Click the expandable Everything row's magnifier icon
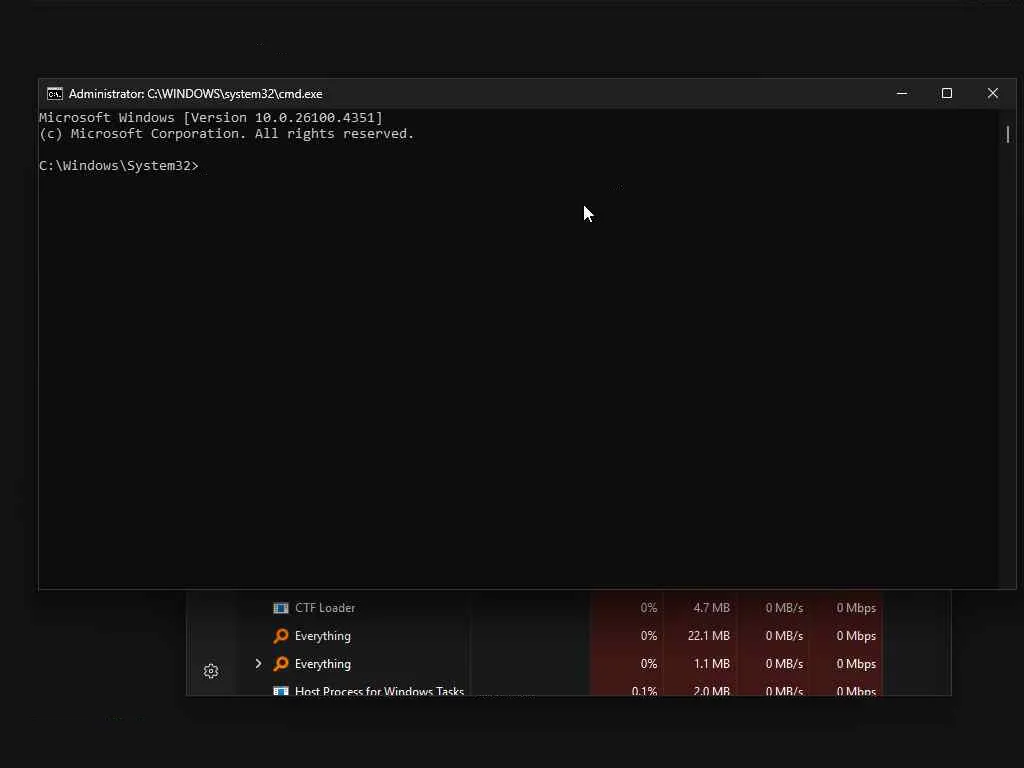 281,664
